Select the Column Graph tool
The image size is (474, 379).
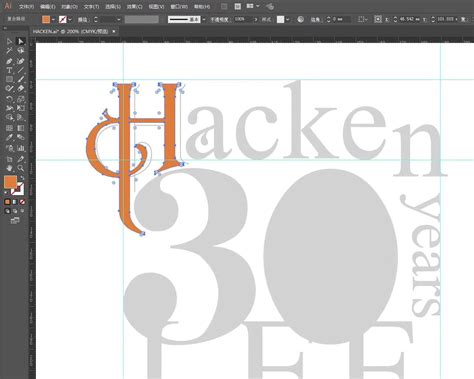point(21,148)
